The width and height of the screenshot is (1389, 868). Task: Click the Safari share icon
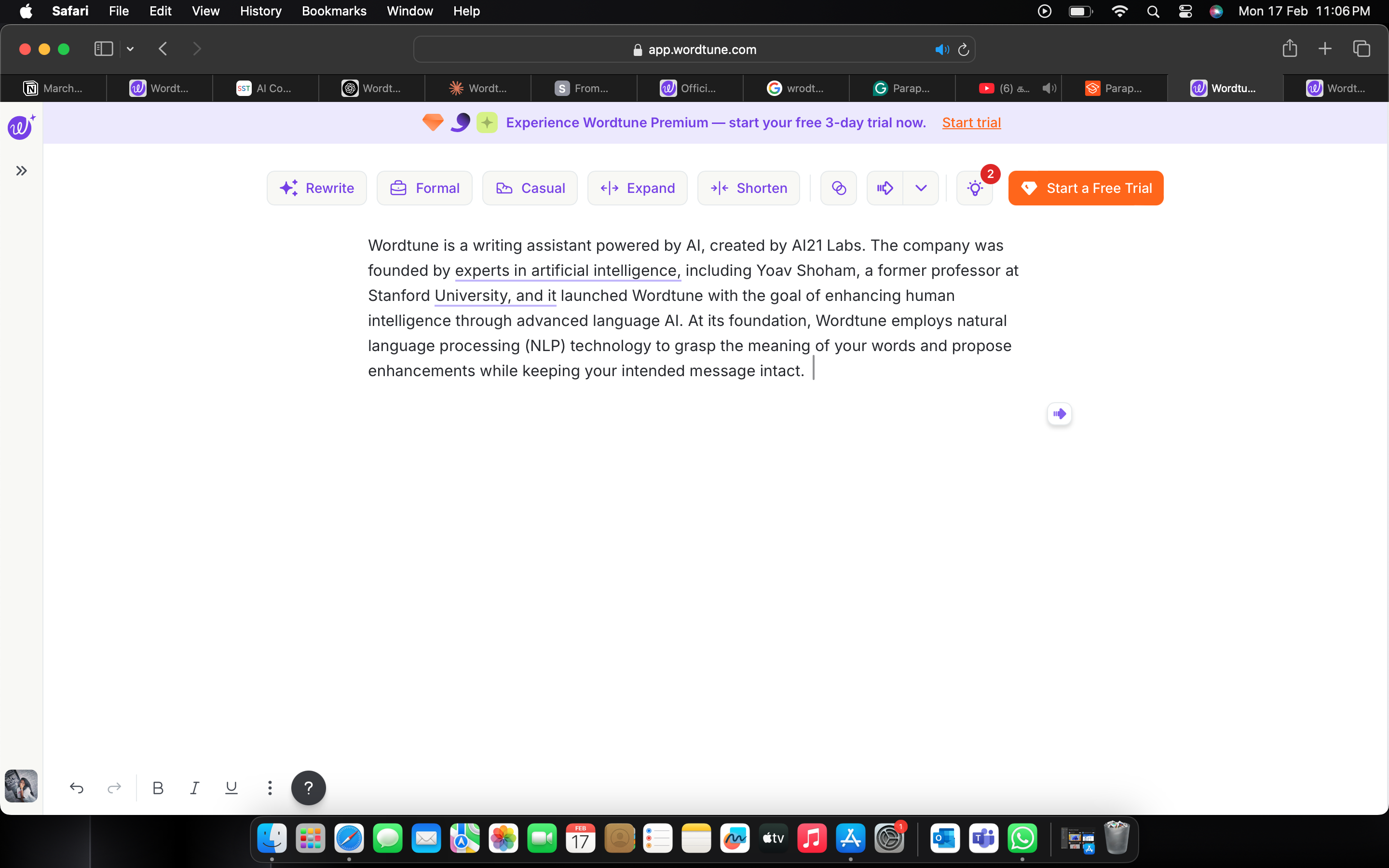click(x=1290, y=48)
